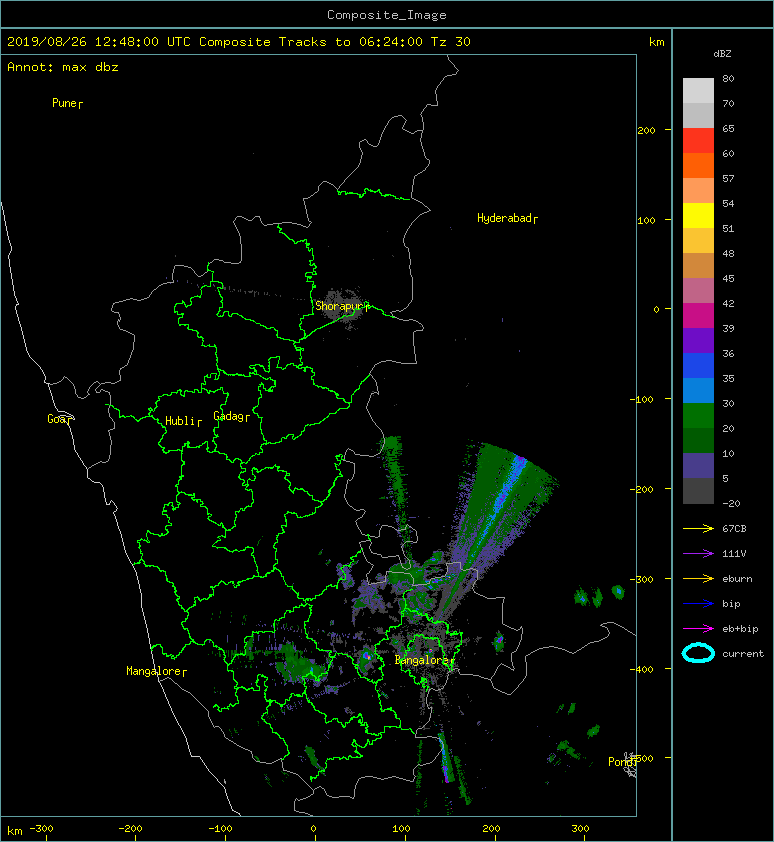The width and height of the screenshot is (774, 842).
Task: Click the Goa label on the coast
Action: click(56, 419)
